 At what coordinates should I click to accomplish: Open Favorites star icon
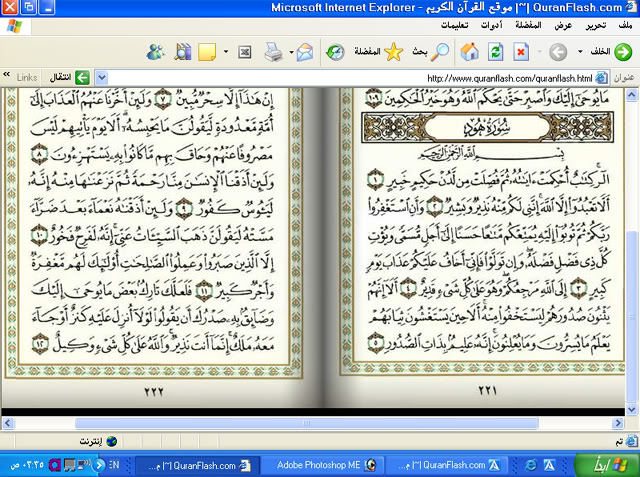[393, 52]
